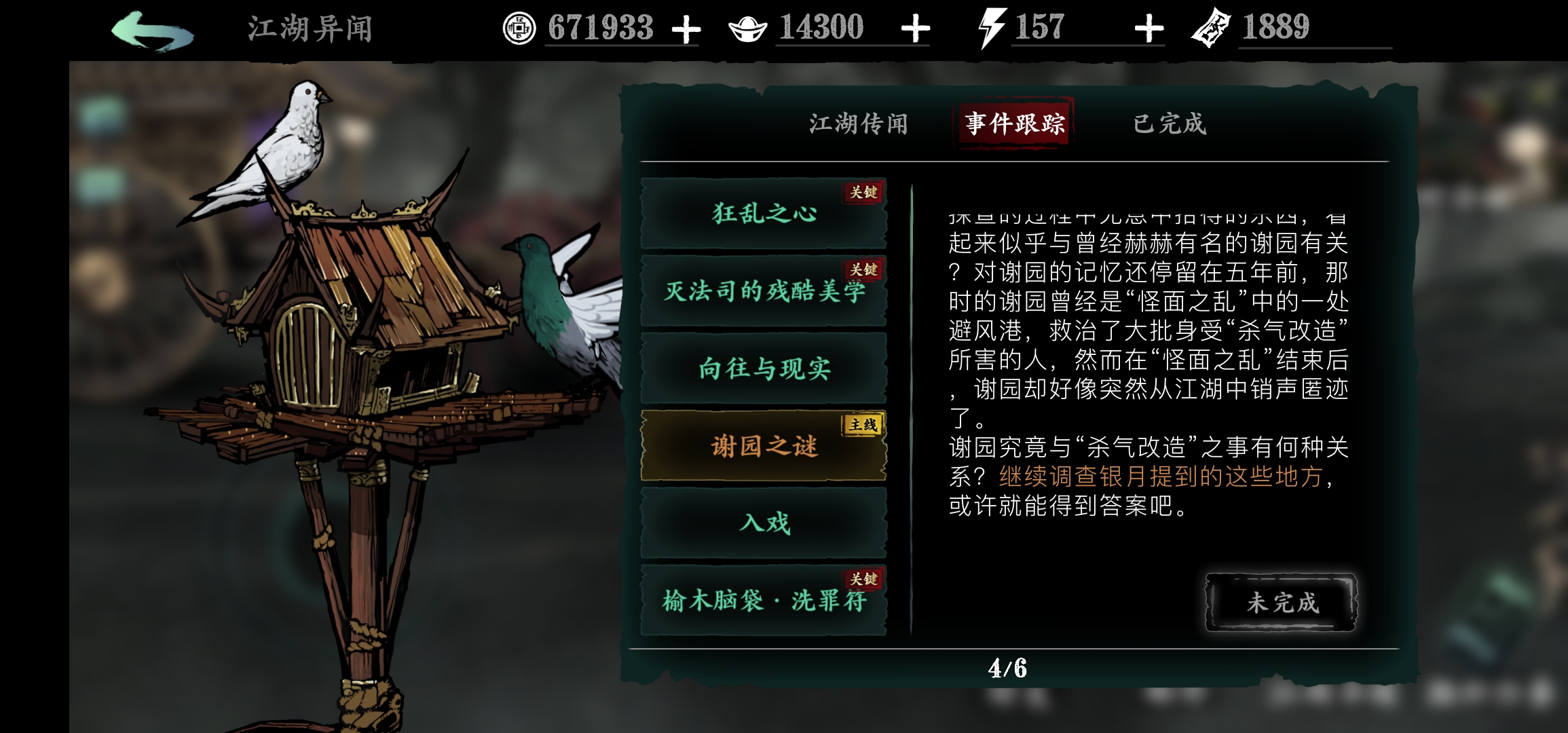Open the 已完成 tab
Image resolution: width=1568 pixels, height=733 pixels.
(x=1170, y=124)
